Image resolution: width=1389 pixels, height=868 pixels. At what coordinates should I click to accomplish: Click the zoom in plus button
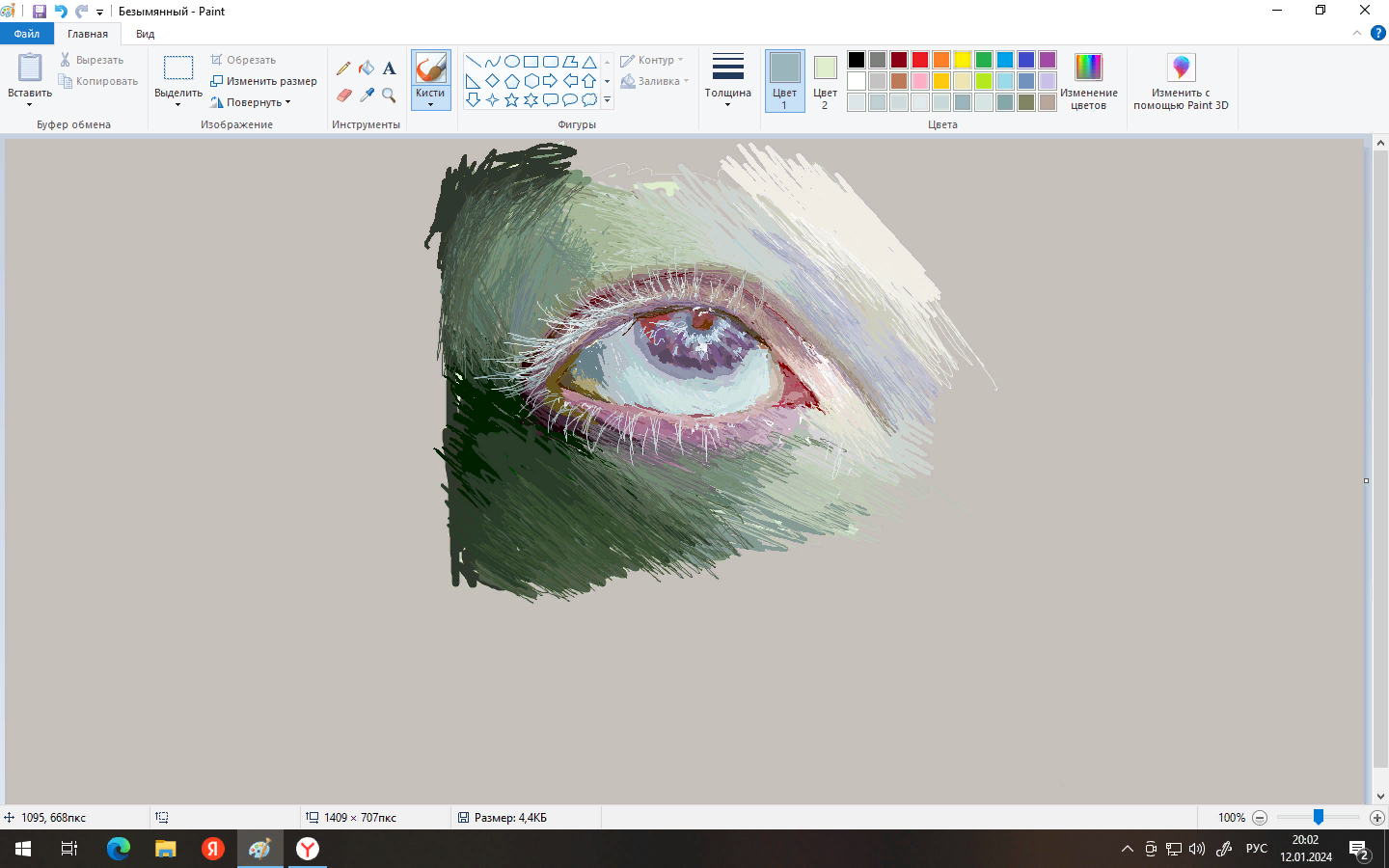click(1377, 818)
